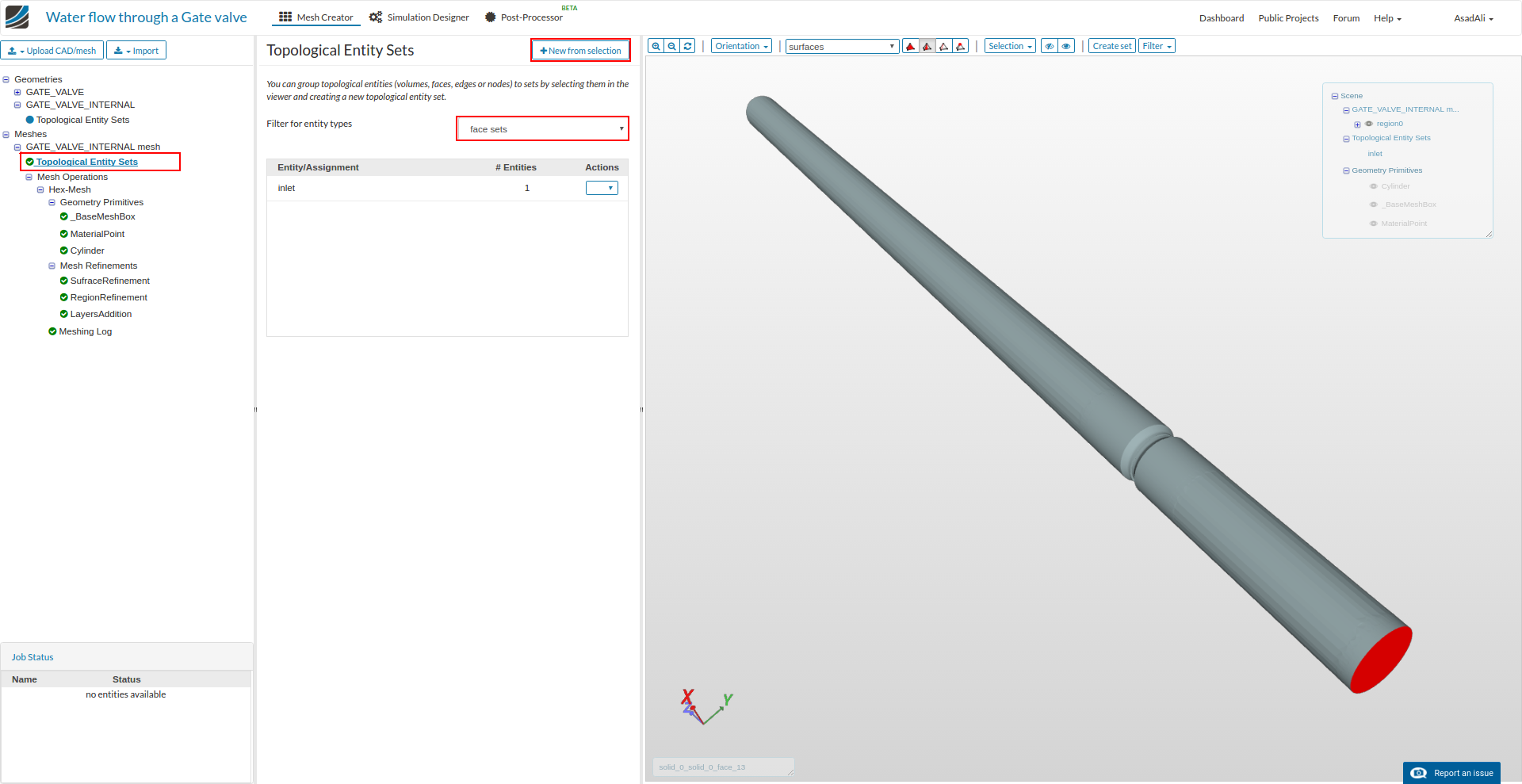Viewport: 1522px width, 784px height.
Task: Collapse the Hex-Mesh node
Action: 40,190
